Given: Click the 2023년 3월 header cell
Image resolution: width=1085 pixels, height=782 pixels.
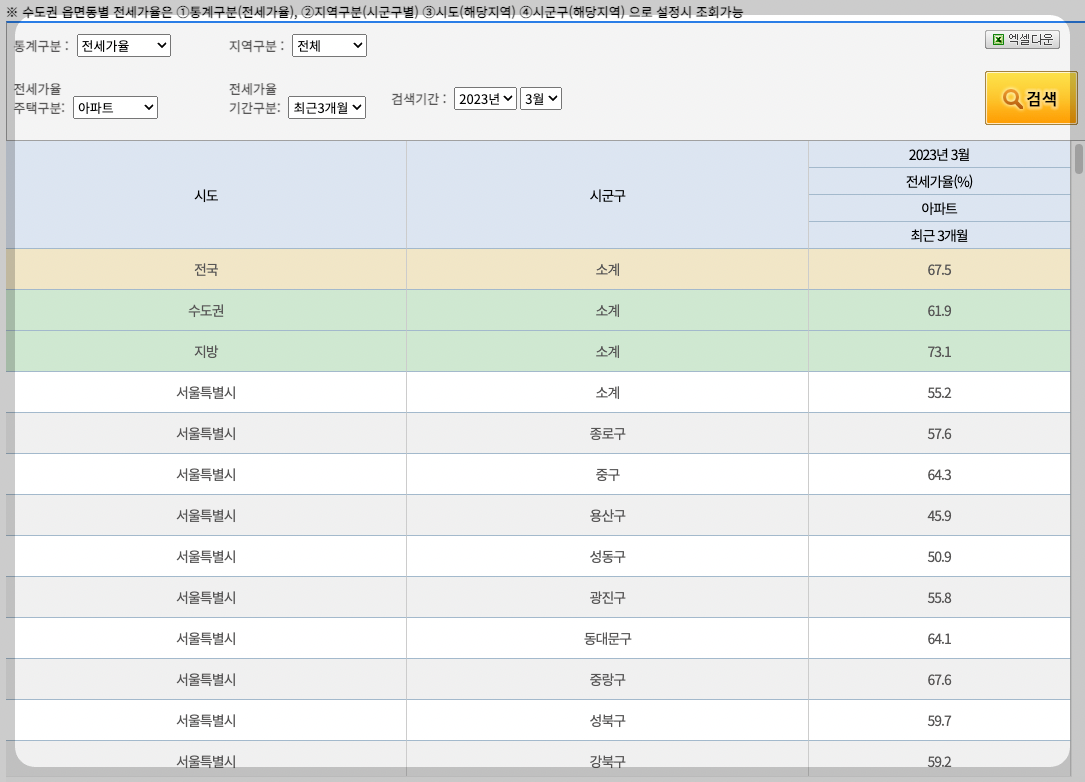Looking at the screenshot, I should tap(939, 154).
